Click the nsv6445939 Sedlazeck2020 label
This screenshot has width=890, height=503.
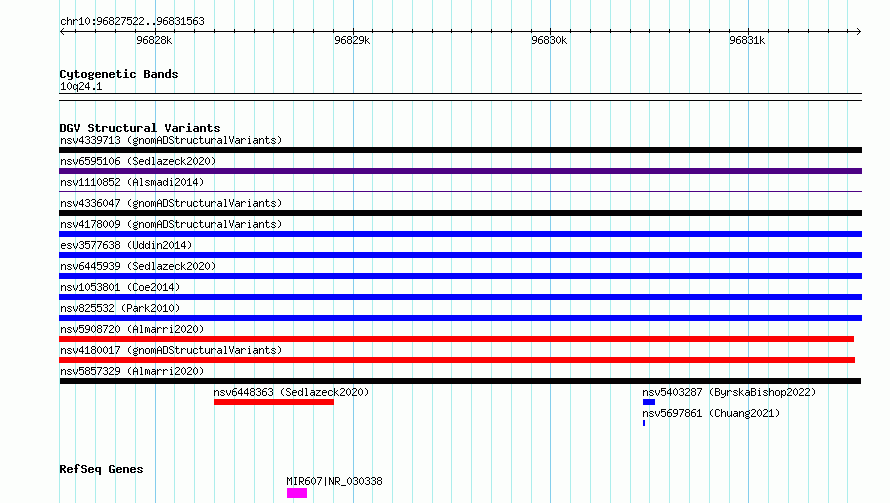138,266
